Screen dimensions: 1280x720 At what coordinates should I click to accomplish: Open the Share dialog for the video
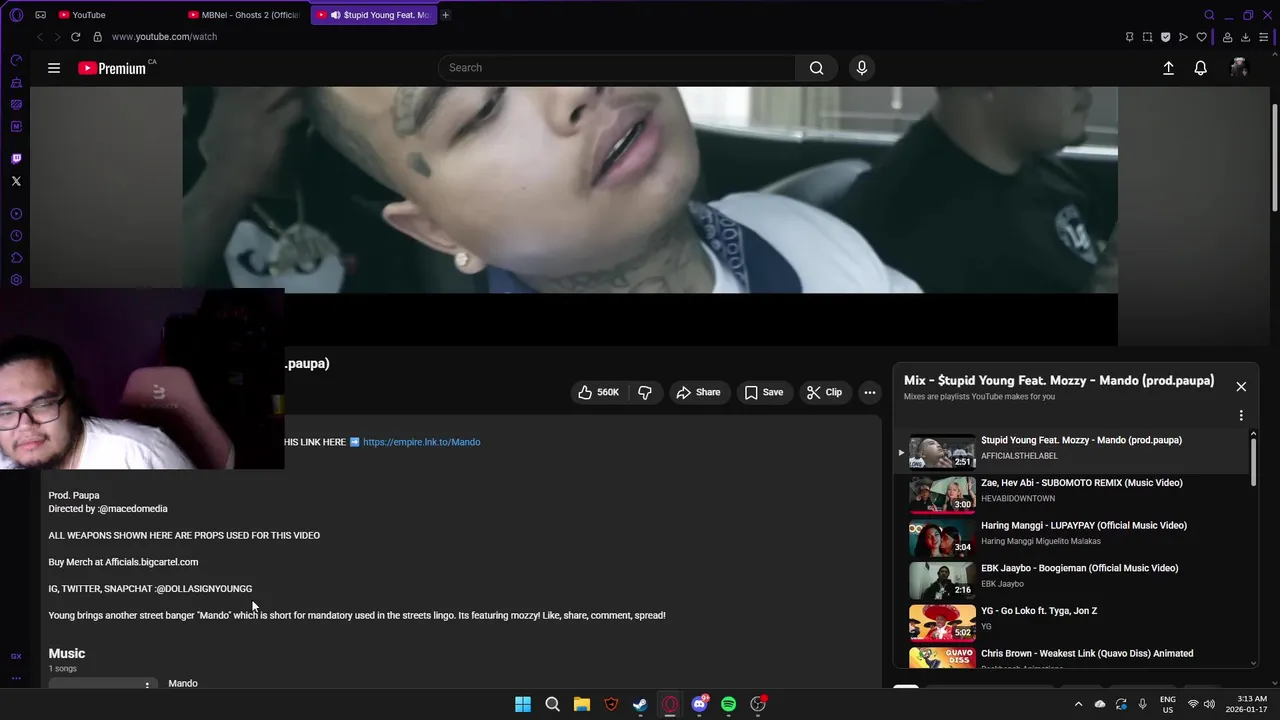[x=698, y=392]
